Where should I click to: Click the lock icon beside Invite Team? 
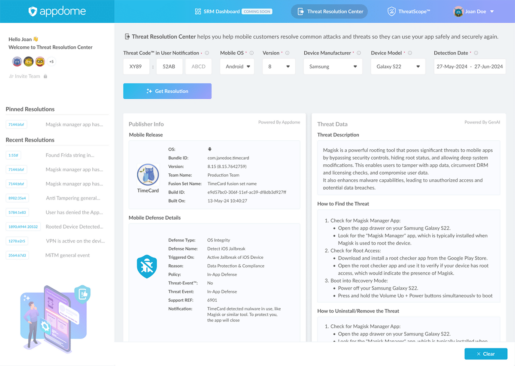[x=46, y=76]
